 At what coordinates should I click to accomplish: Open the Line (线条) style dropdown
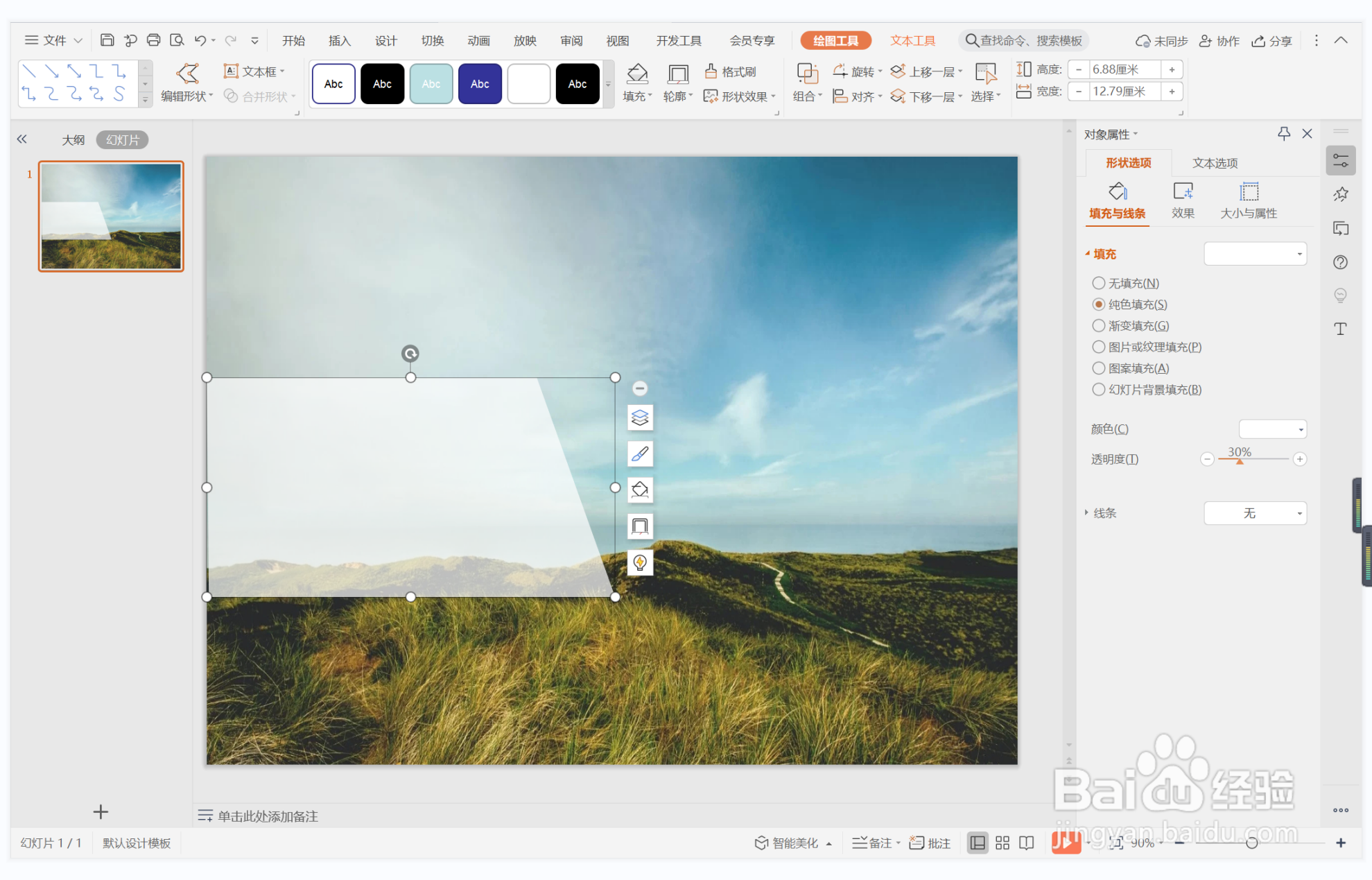[1255, 513]
